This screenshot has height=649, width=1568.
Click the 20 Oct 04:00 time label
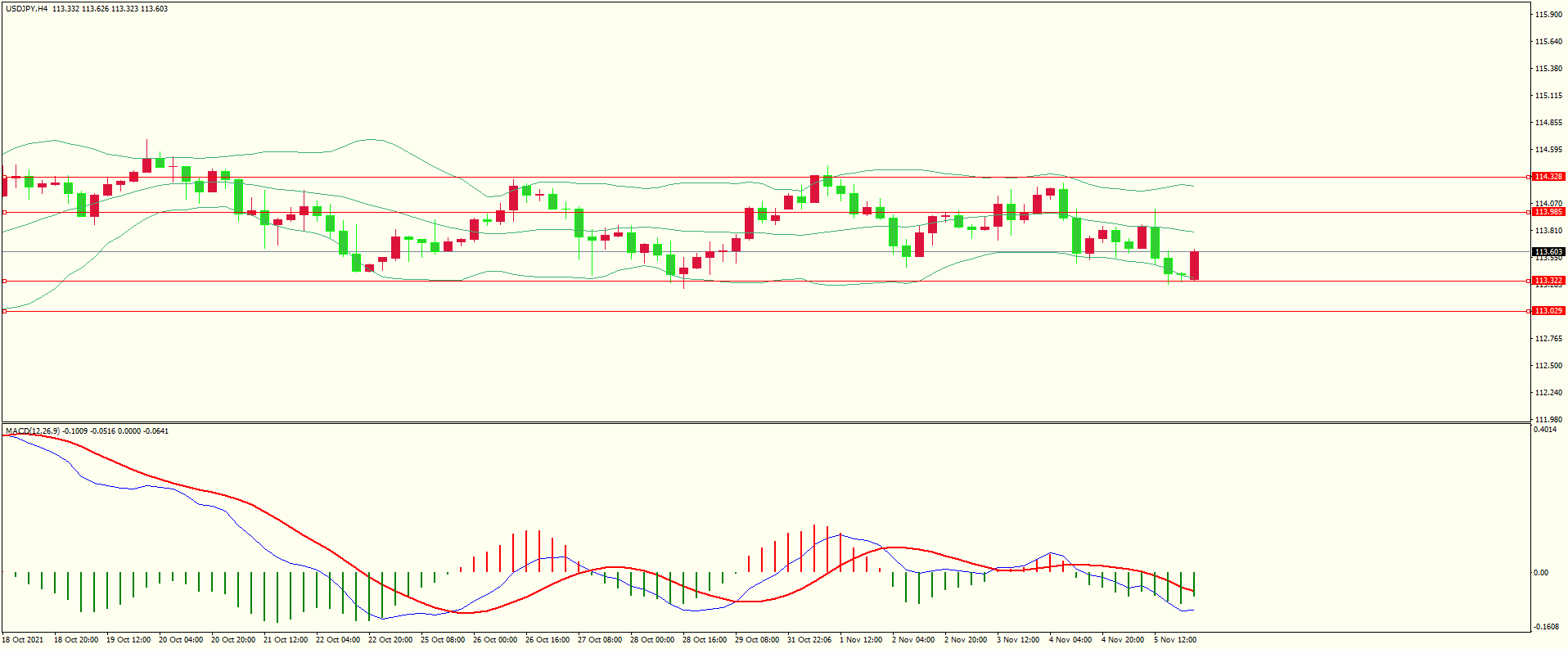(181, 640)
